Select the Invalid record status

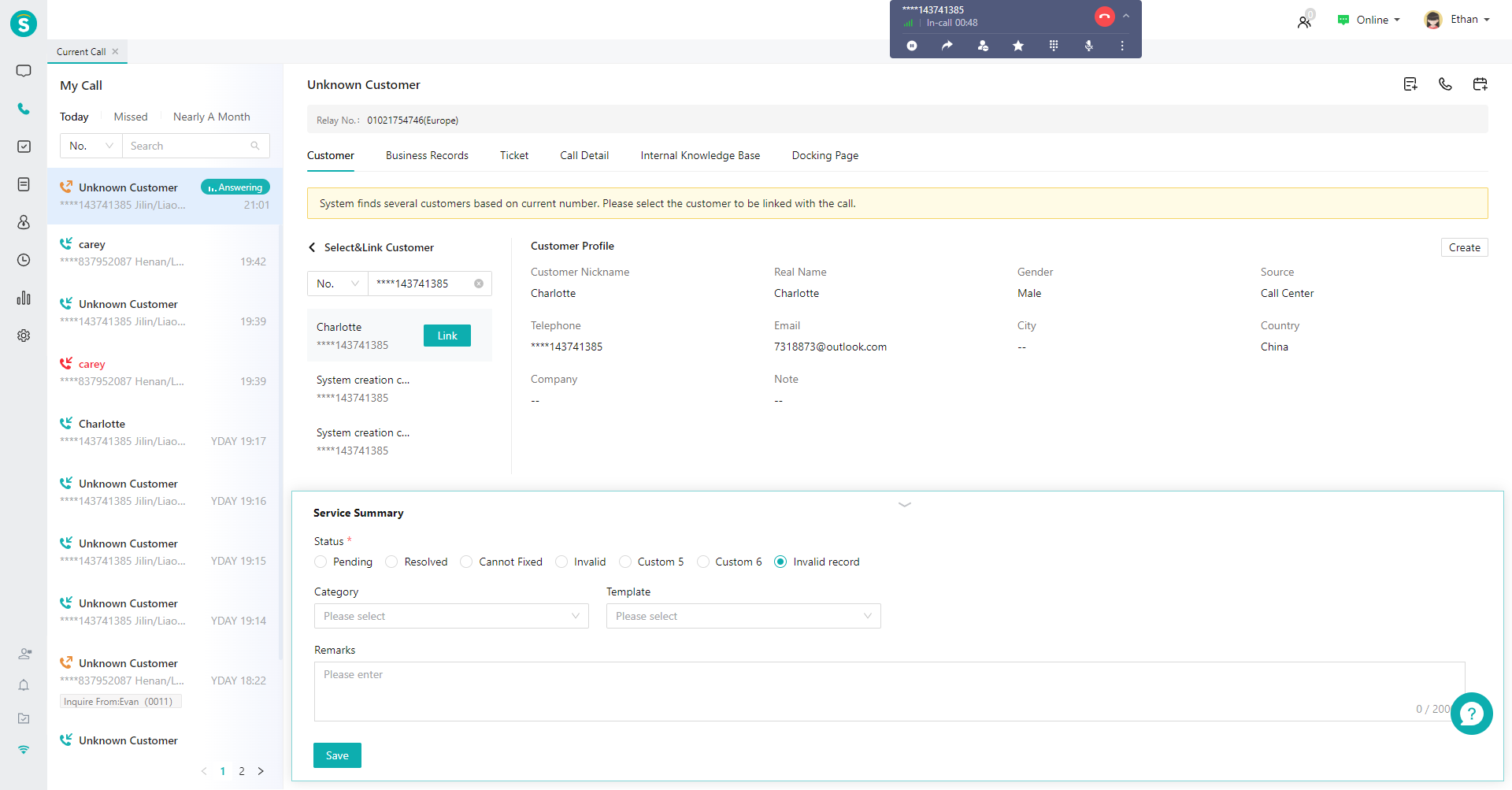780,562
